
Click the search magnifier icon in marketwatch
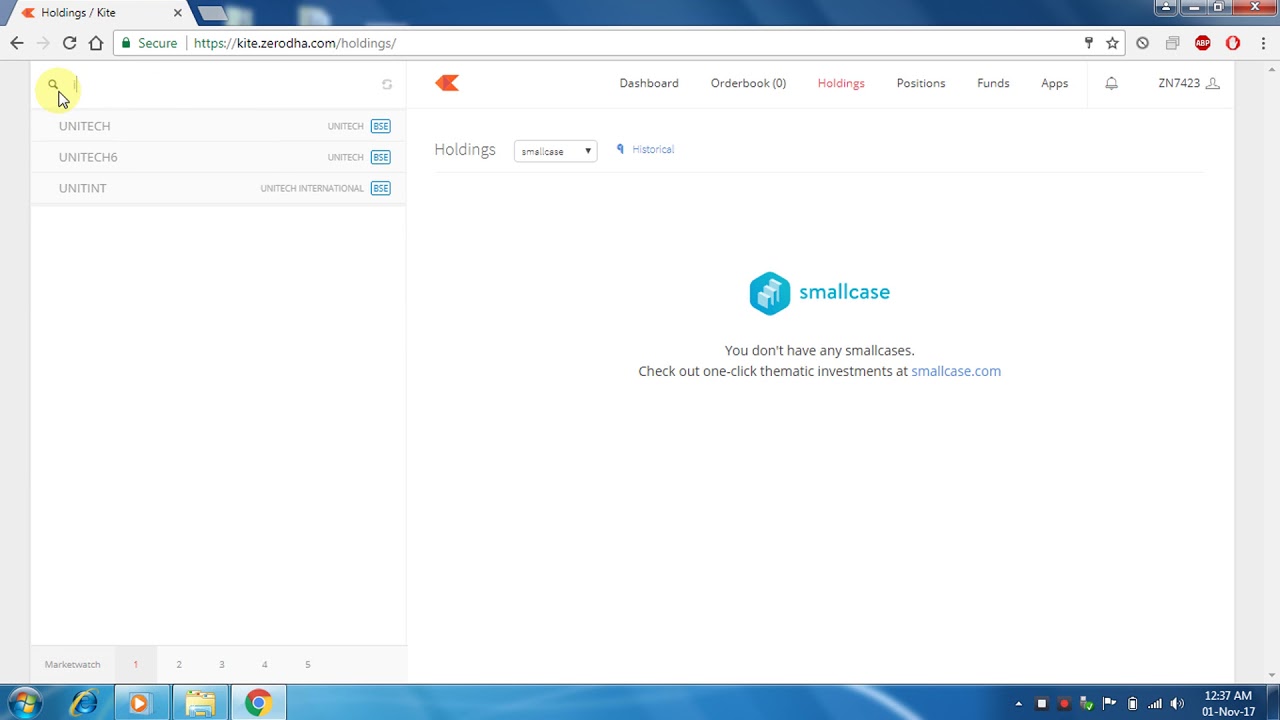point(53,84)
